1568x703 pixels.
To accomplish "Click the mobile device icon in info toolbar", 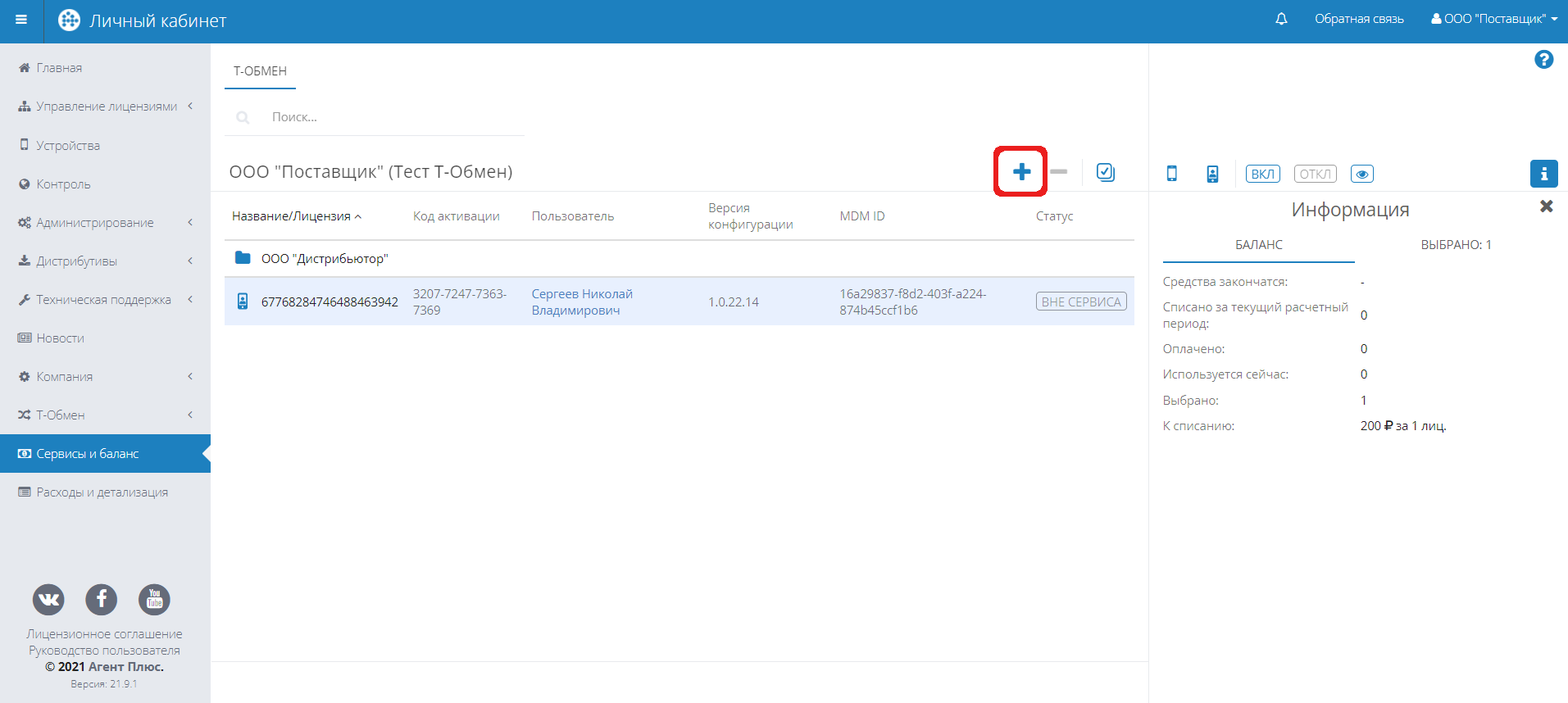I will pos(1172,174).
